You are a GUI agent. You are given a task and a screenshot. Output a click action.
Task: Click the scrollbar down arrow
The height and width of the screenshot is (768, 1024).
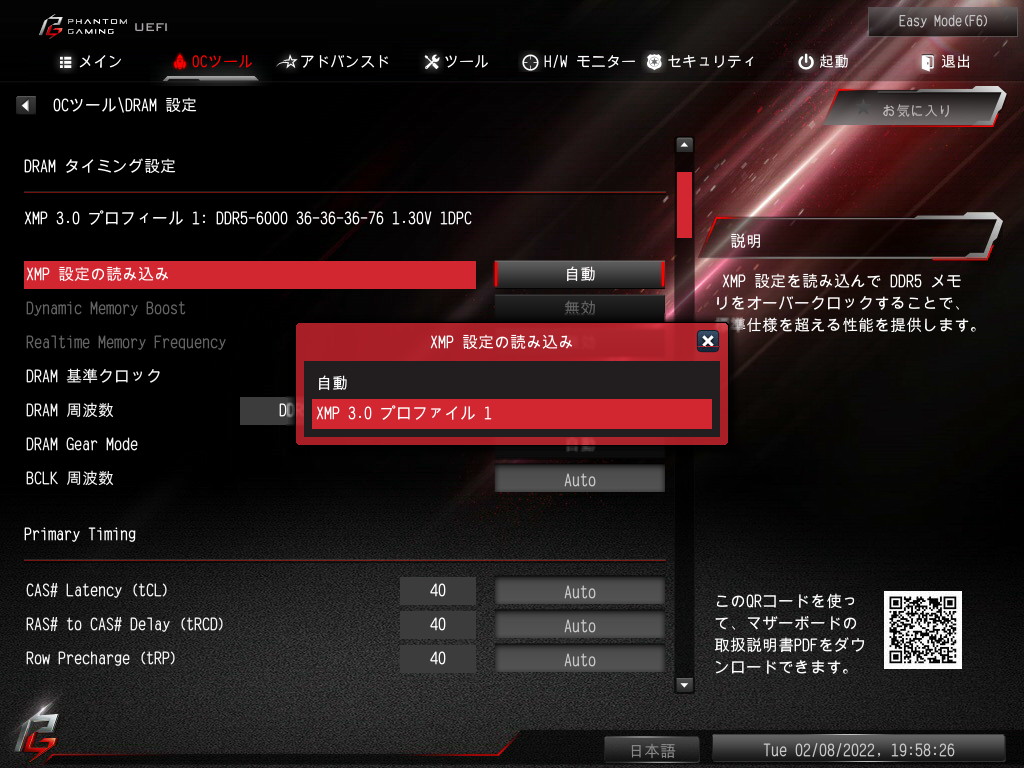coord(684,684)
